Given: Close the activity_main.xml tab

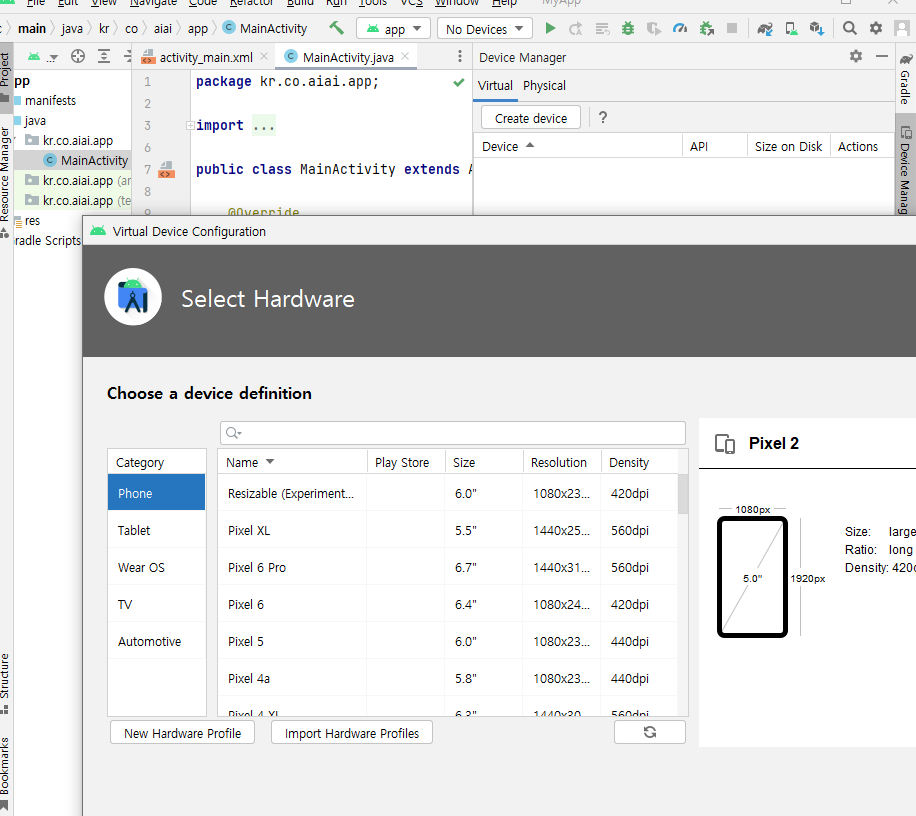Looking at the screenshot, I should pyautogui.click(x=264, y=56).
